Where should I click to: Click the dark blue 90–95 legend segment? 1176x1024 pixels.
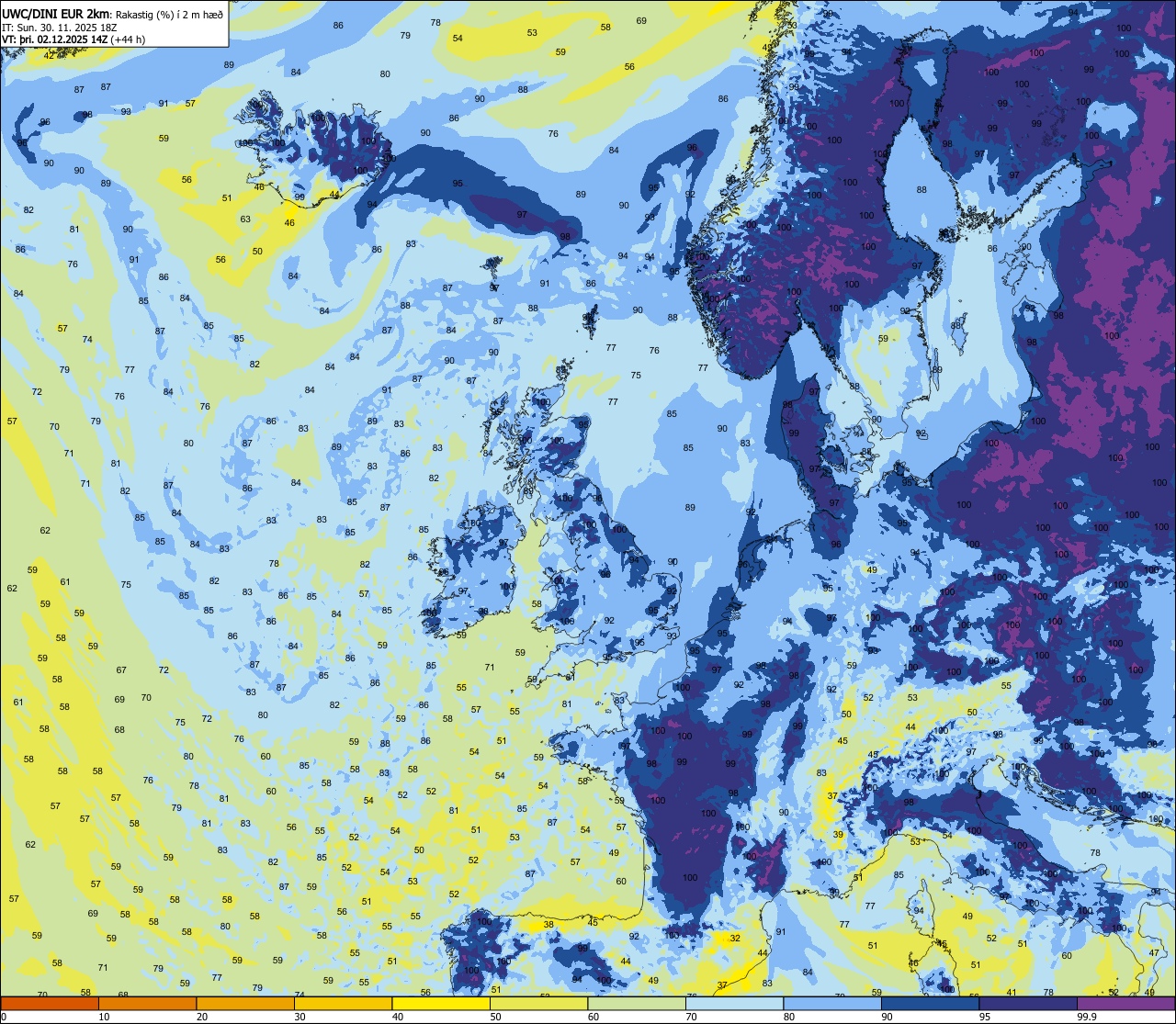(x=930, y=1003)
